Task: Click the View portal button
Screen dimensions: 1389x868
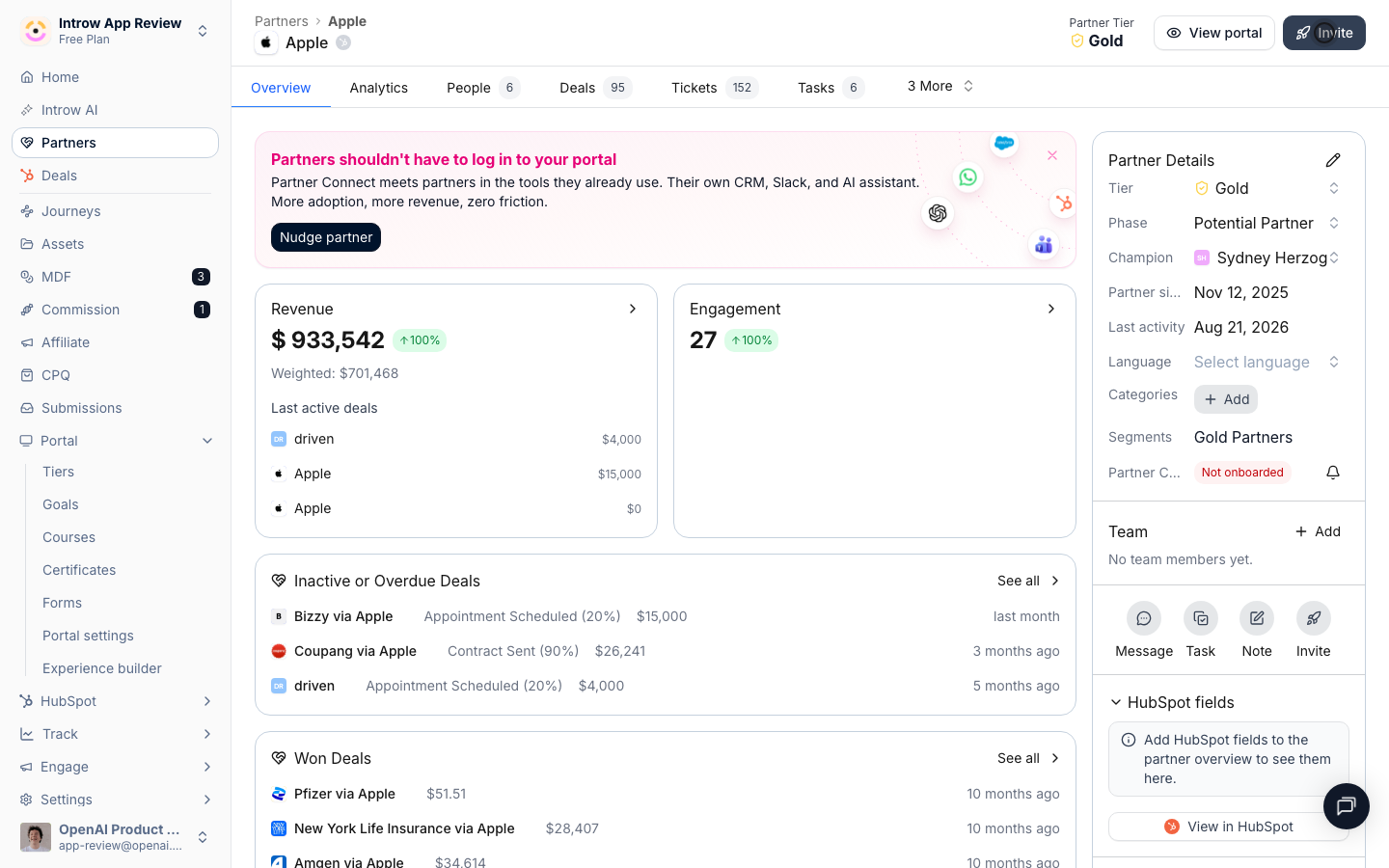Action: (x=1214, y=33)
